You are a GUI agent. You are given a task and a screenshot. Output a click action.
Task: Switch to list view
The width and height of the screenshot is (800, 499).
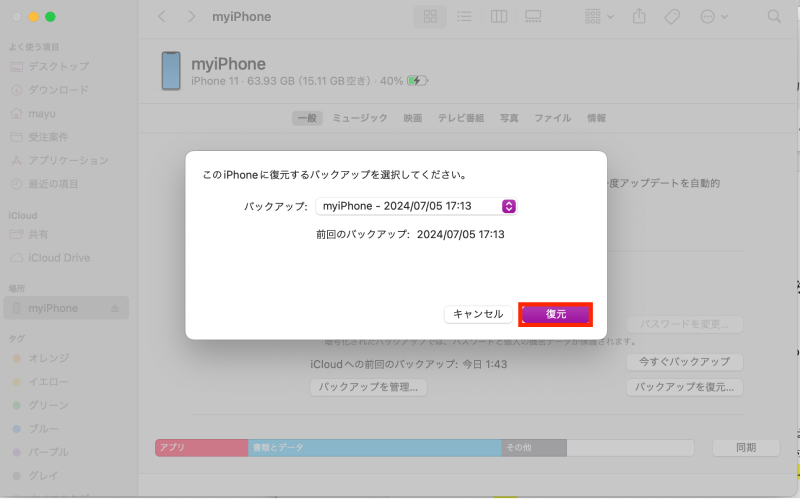point(464,17)
